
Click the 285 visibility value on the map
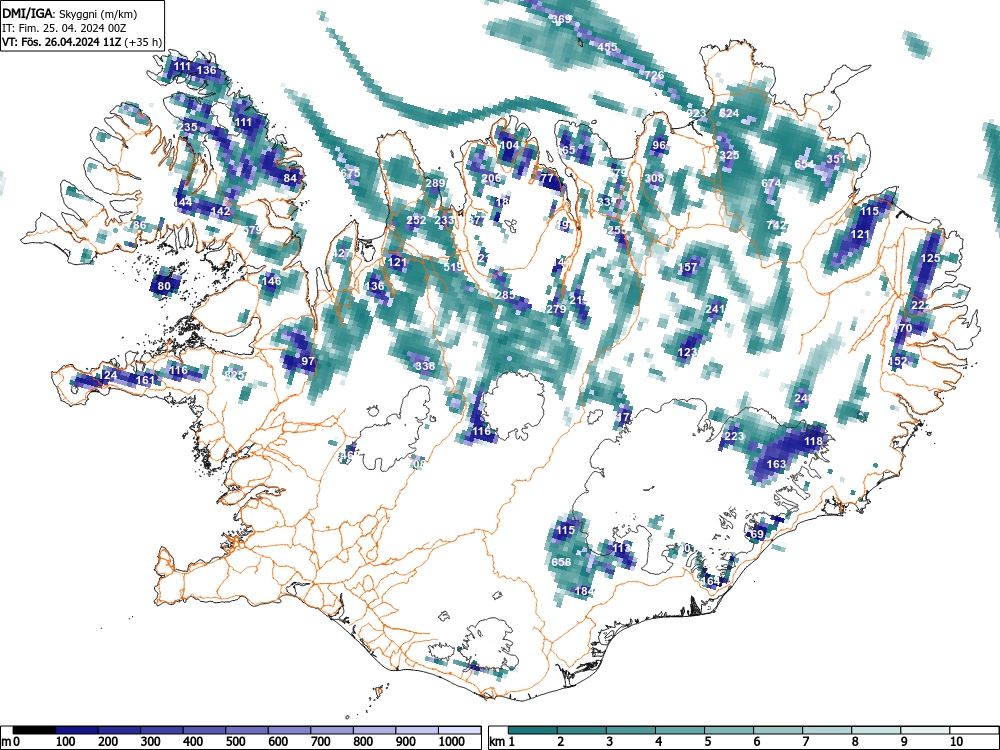point(505,295)
